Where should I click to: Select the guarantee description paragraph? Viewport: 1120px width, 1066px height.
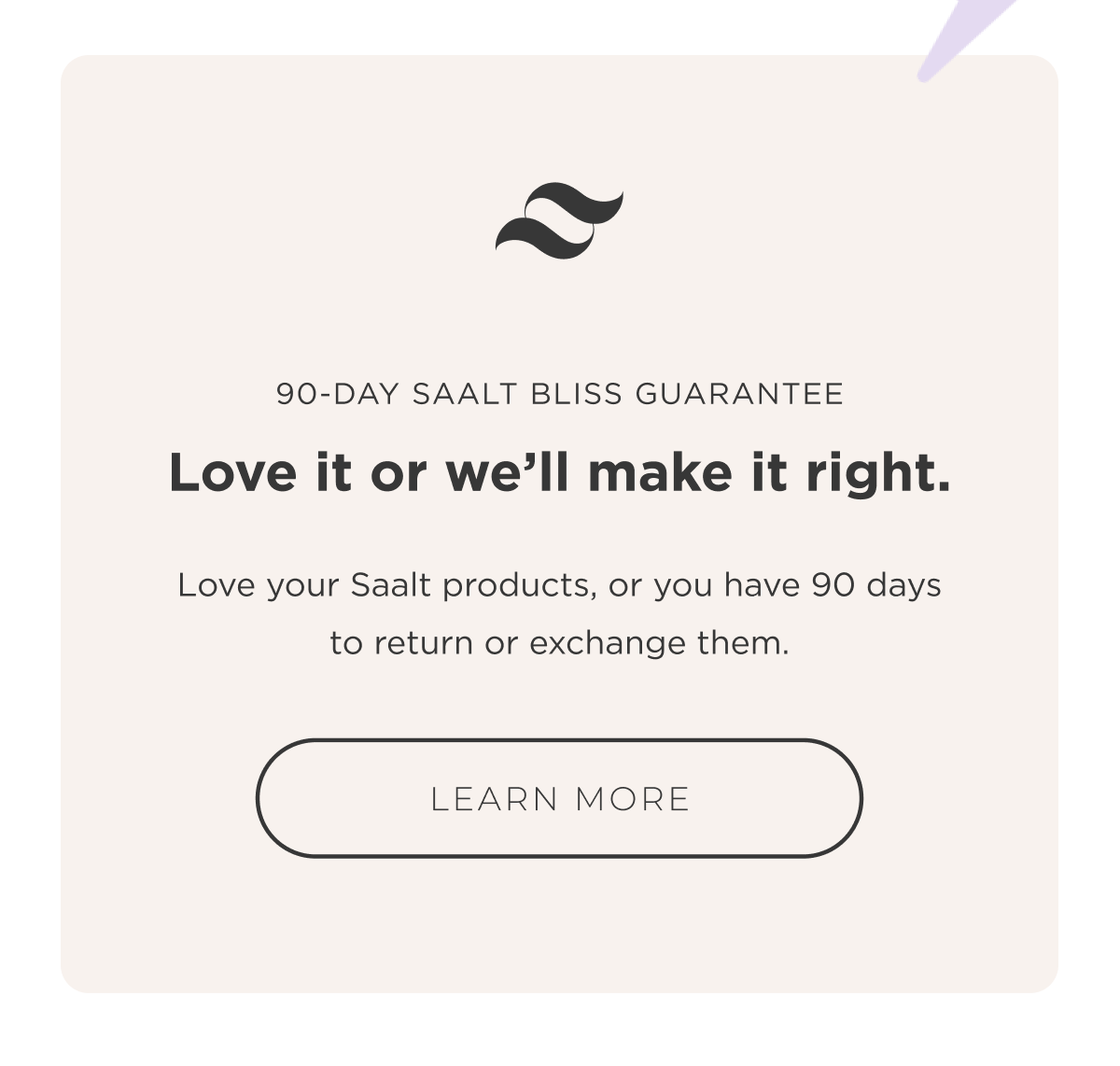coord(560,611)
